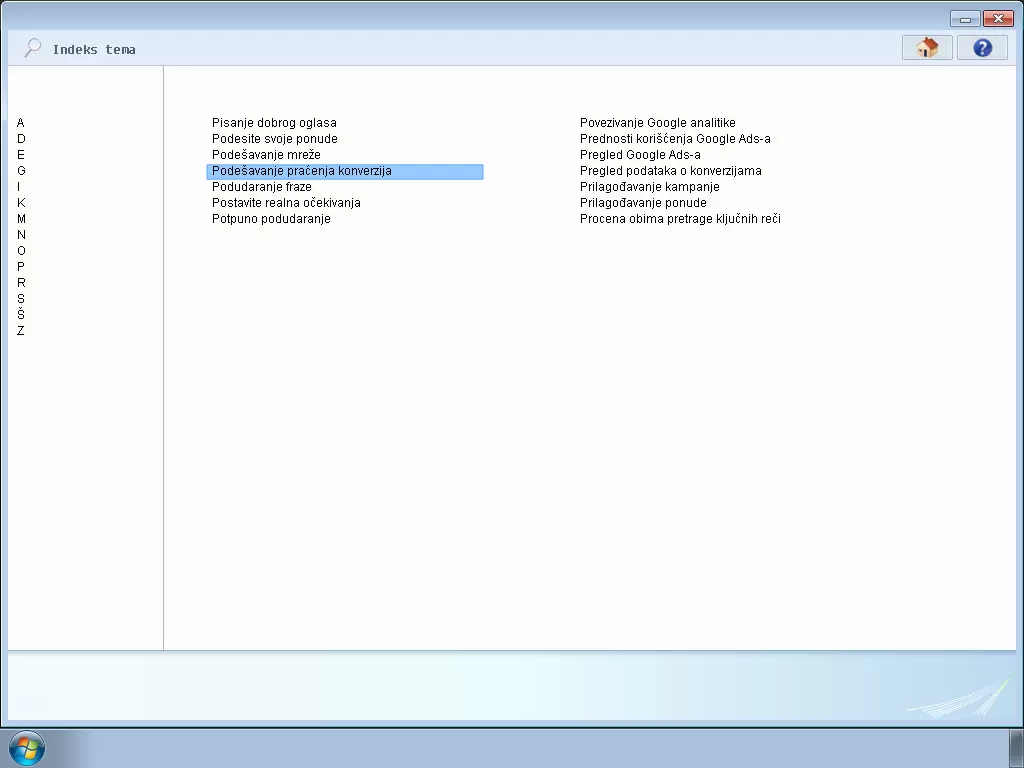Jump to index letter D
The height and width of the screenshot is (768, 1024).
(x=21, y=138)
